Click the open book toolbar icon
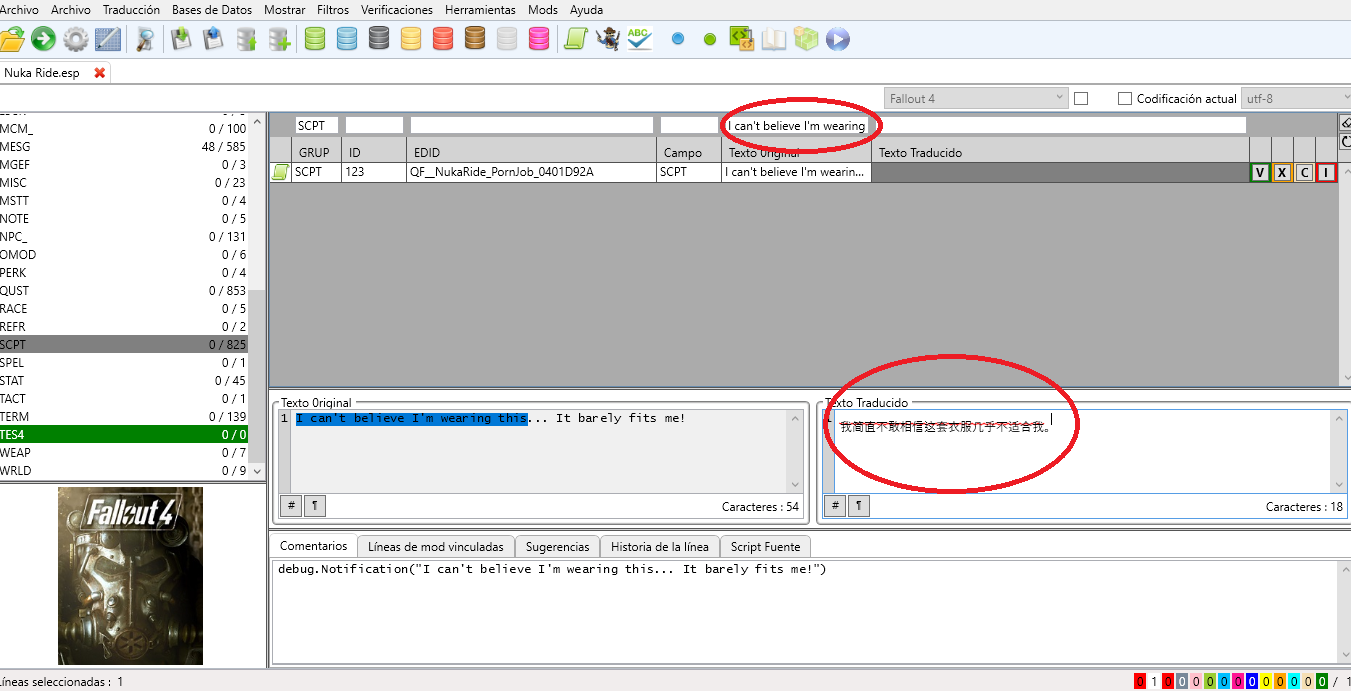This screenshot has height=691, width=1351. 773,39
